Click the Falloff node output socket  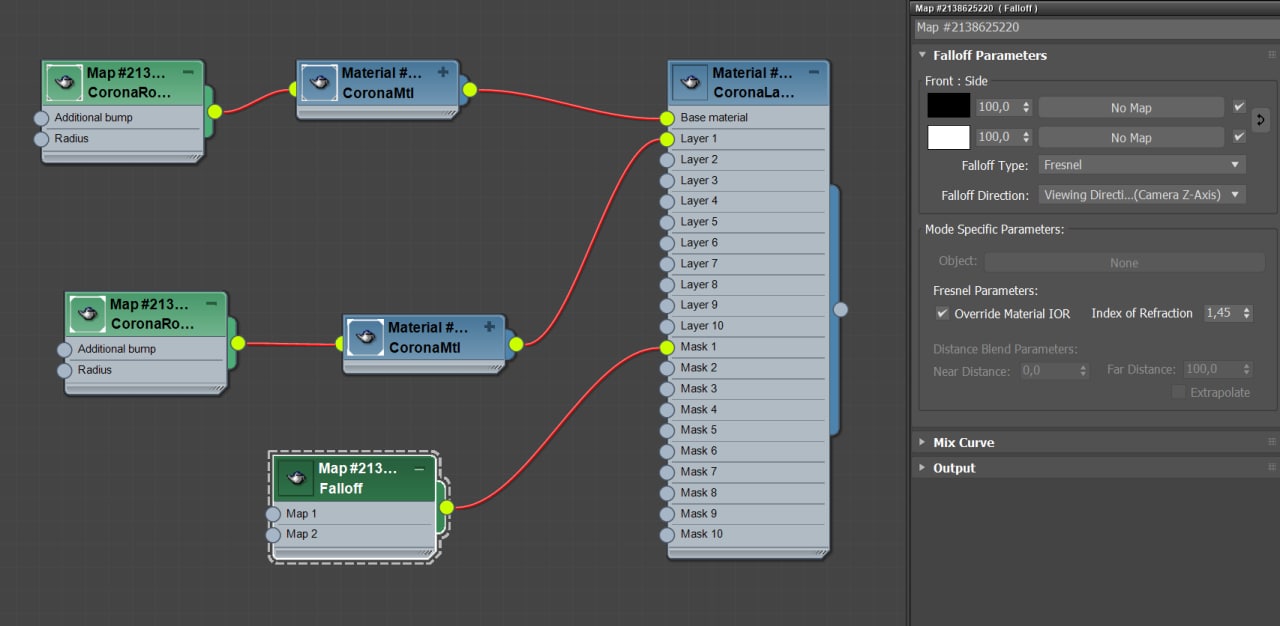click(x=446, y=508)
